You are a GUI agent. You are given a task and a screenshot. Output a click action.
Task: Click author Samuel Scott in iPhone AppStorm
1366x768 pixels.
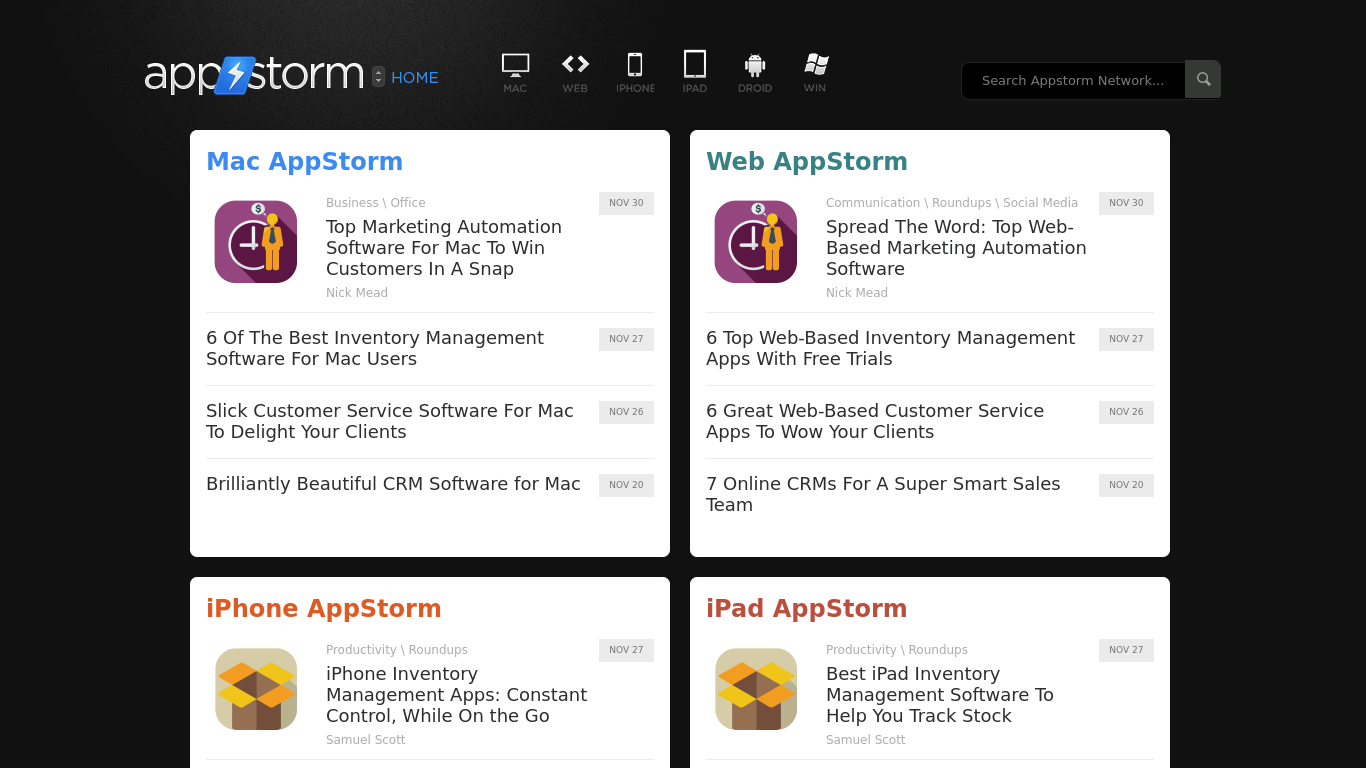point(366,740)
